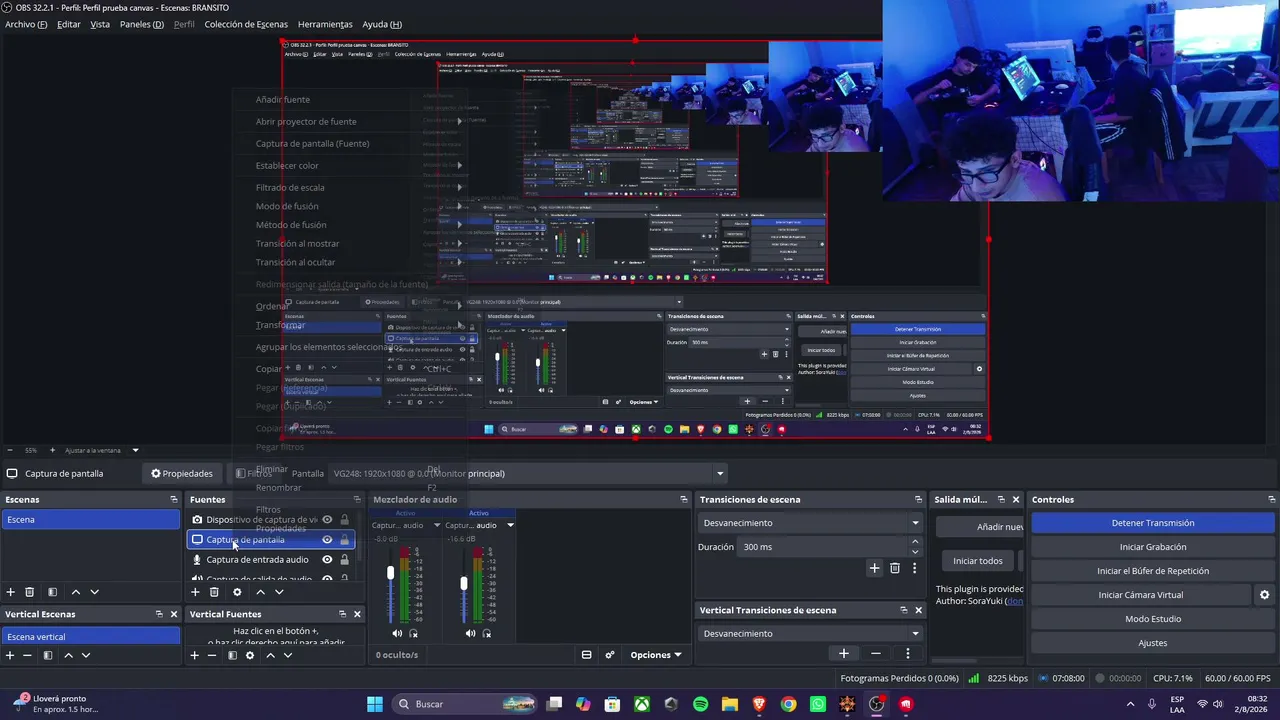Start the replay buffer (Búfer de Repetición)
Image resolution: width=1280 pixels, height=720 pixels.
1153,571
